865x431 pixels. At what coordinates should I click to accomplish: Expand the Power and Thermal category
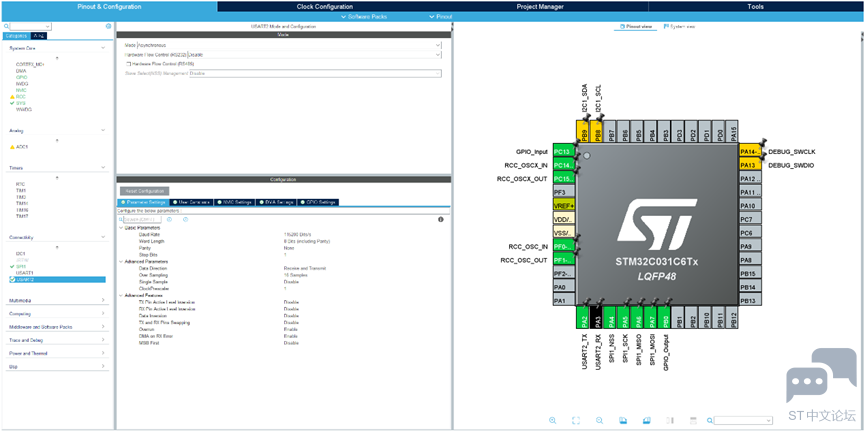point(103,353)
